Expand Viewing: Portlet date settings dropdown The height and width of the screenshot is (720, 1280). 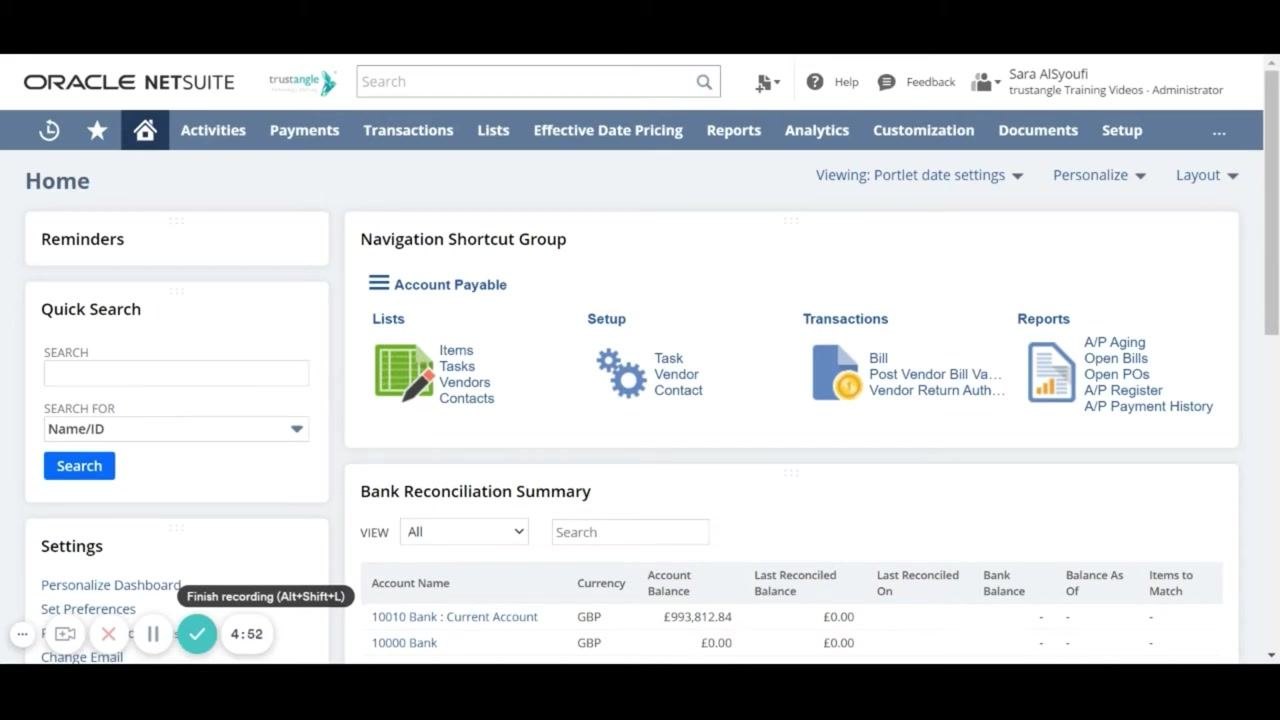click(919, 175)
